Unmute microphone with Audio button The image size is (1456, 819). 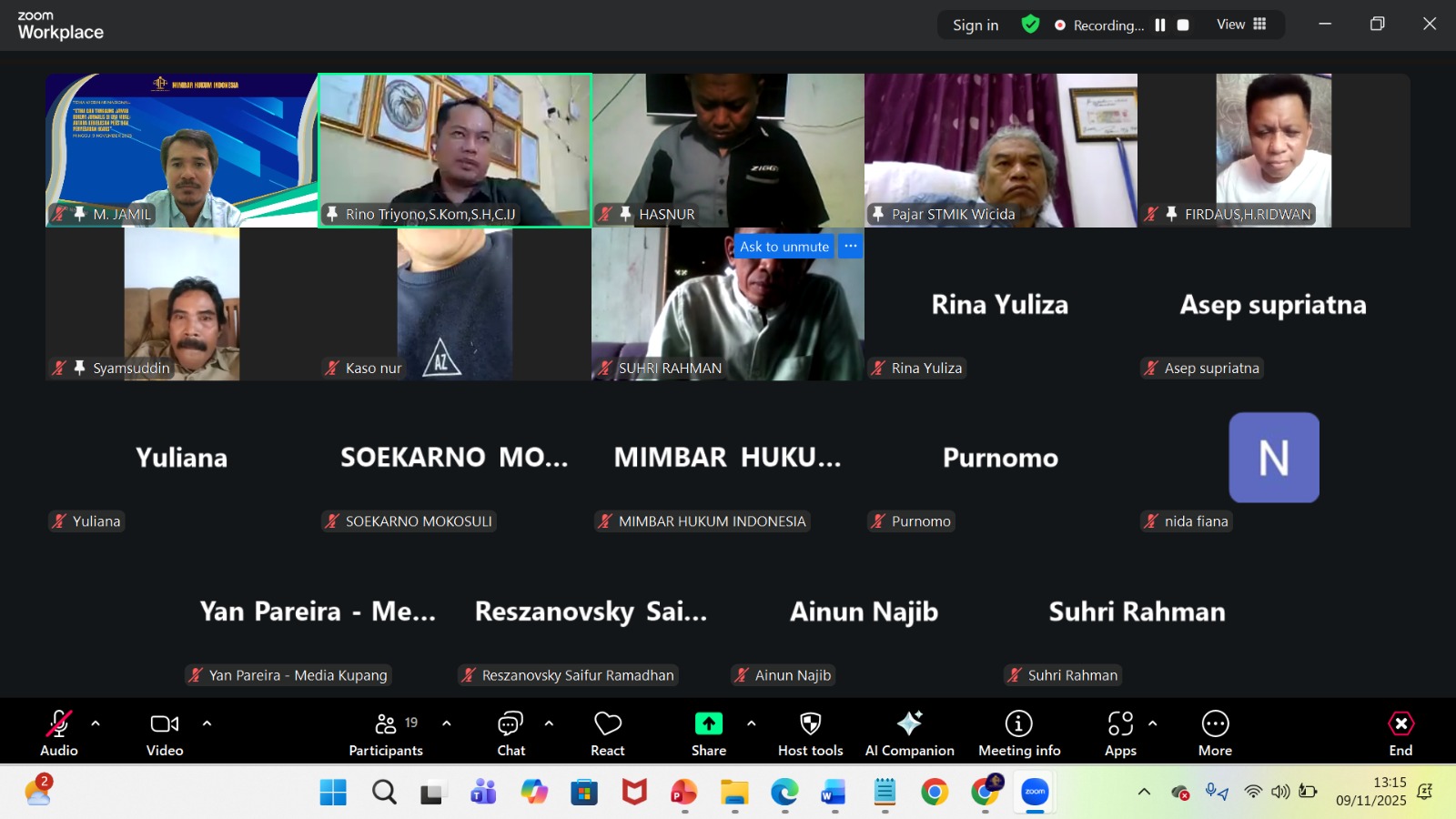click(59, 733)
